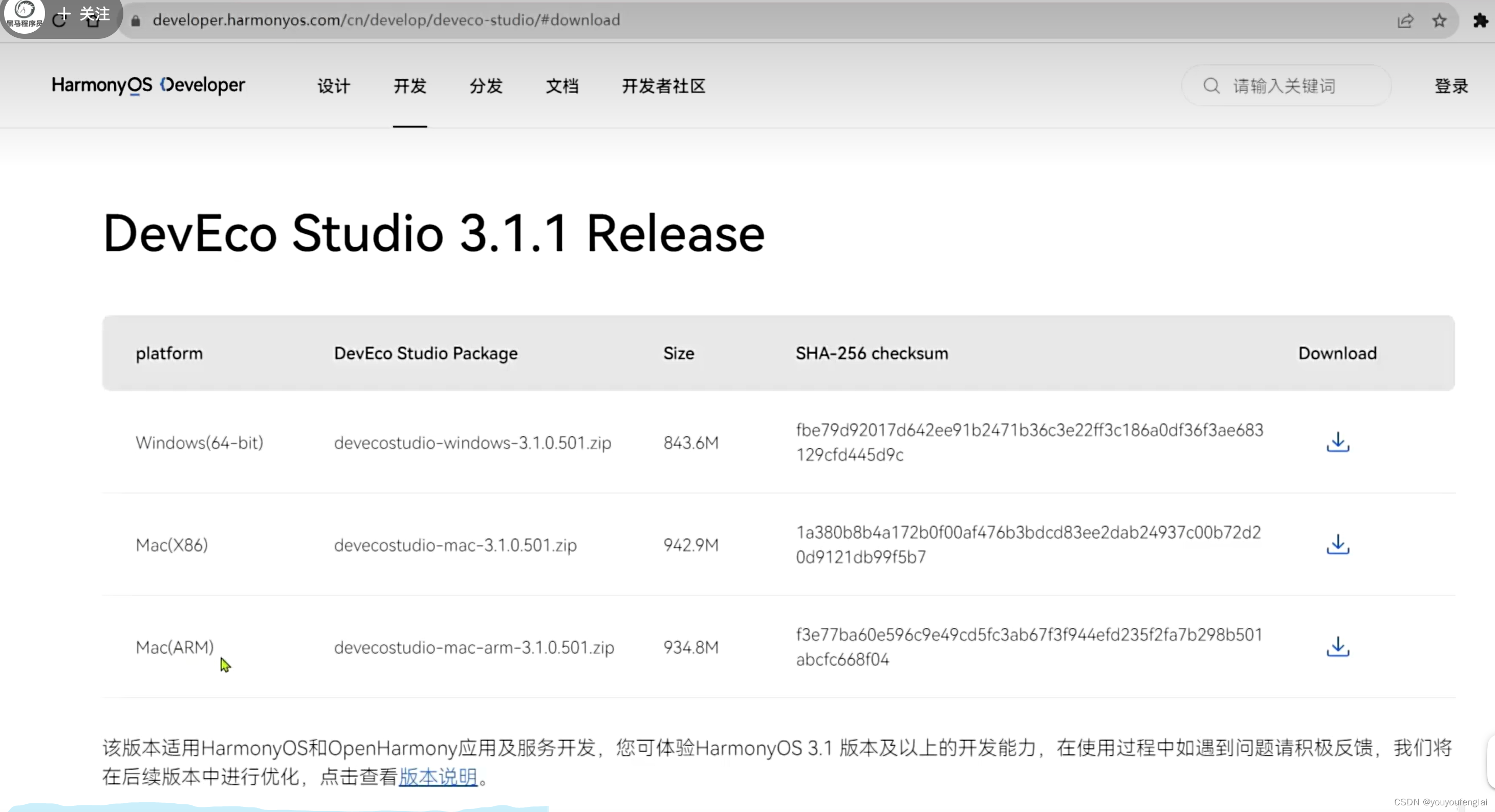
Task: Open the browser extensions puzzle icon
Action: click(1480, 21)
